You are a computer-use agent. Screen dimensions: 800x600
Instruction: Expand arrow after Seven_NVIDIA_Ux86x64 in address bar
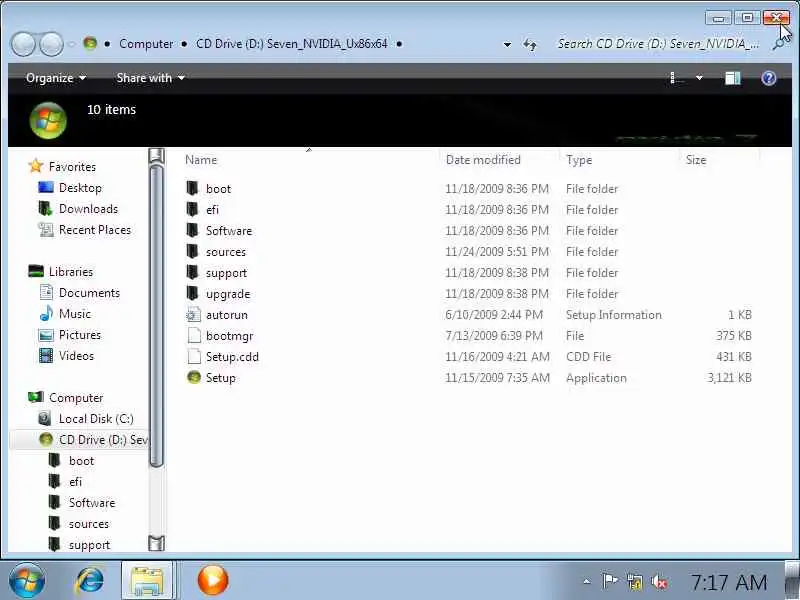pyautogui.click(x=399, y=44)
